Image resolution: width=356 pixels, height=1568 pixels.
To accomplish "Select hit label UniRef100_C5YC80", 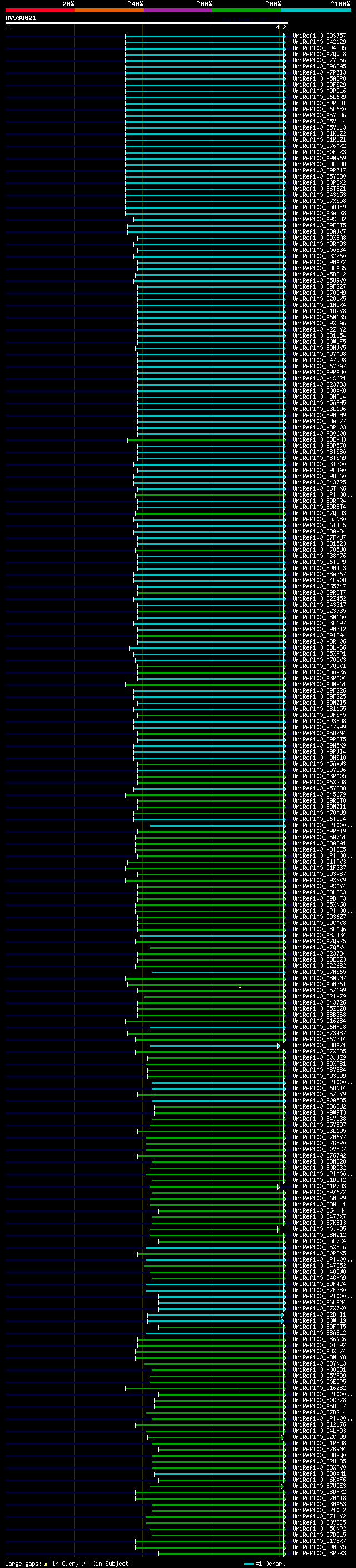I will [x=319, y=176].
